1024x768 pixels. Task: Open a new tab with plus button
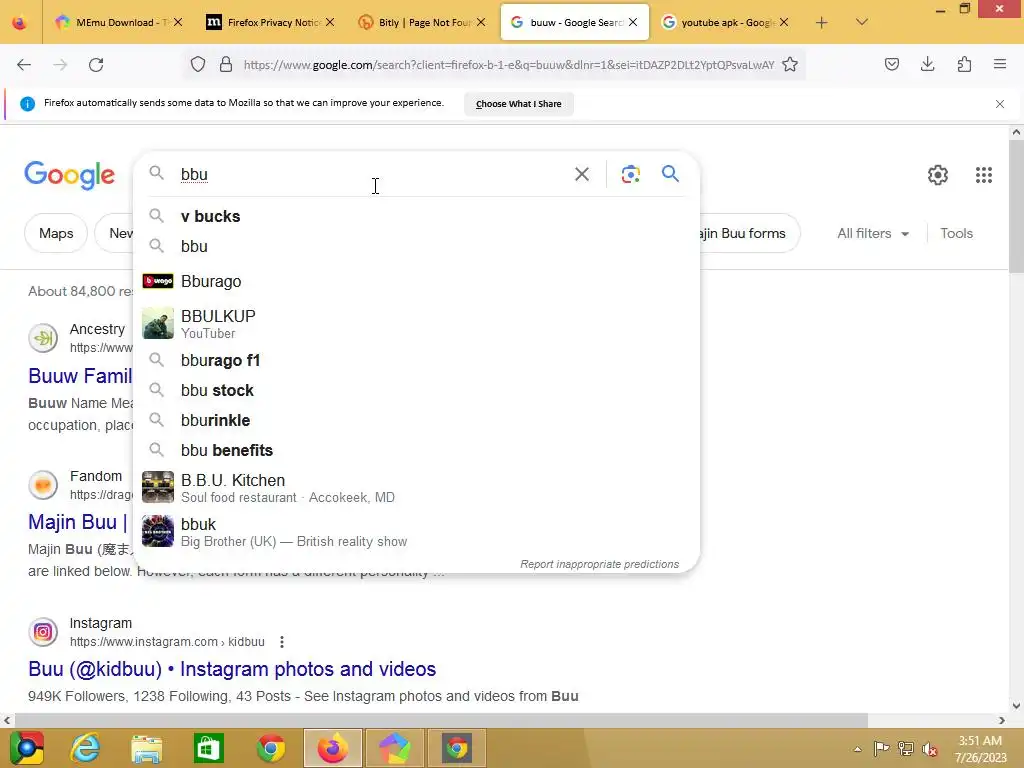(x=822, y=23)
